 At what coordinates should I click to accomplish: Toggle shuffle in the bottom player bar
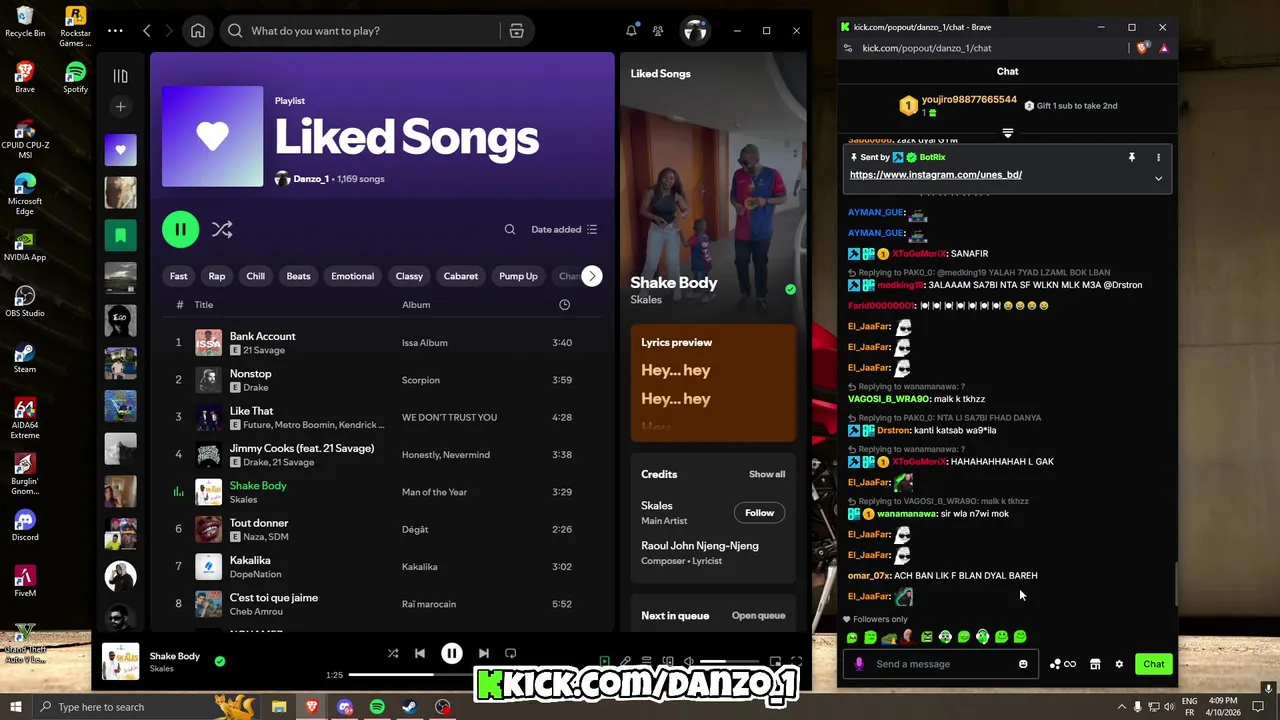pyautogui.click(x=393, y=653)
